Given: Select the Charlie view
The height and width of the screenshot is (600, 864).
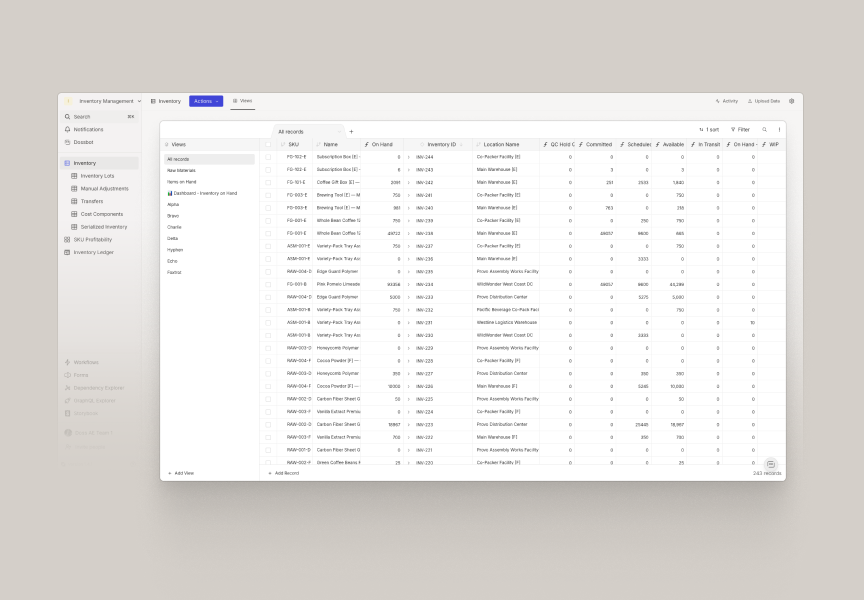Looking at the screenshot, I should click(x=209, y=227).
